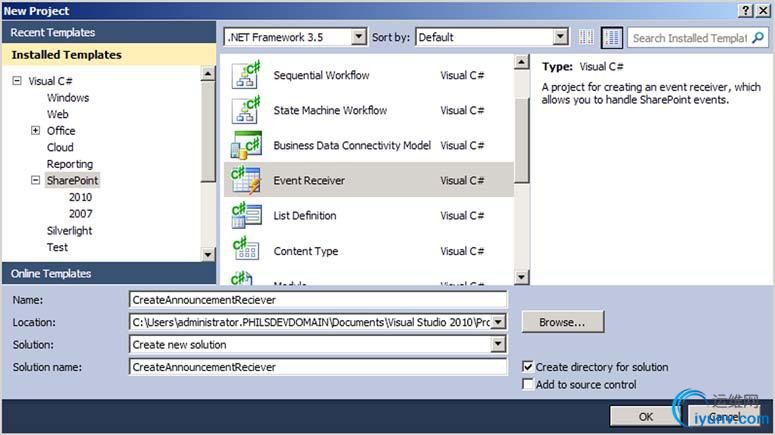Open the Solution dropdown
Image resolution: width=775 pixels, height=435 pixels.
click(499, 344)
